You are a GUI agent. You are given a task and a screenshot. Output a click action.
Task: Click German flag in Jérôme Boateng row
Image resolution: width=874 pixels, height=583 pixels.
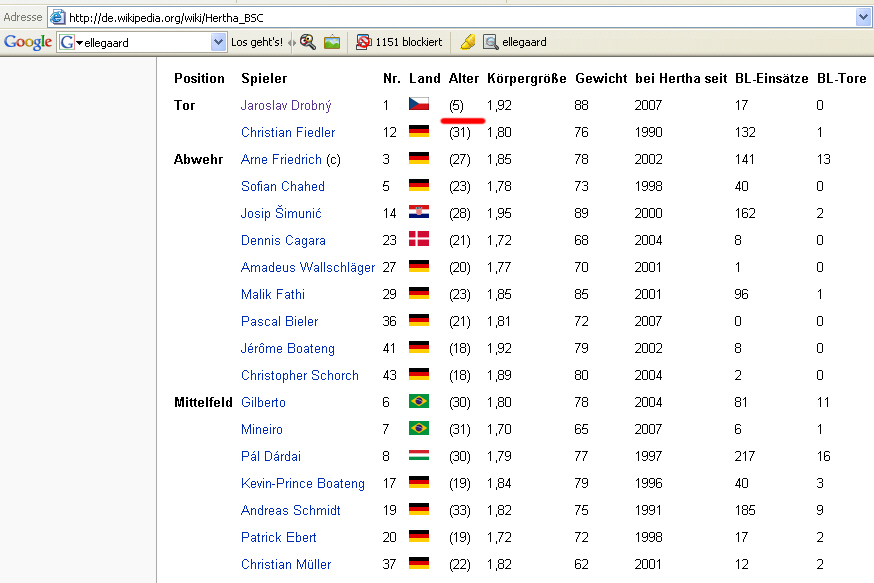(x=419, y=347)
